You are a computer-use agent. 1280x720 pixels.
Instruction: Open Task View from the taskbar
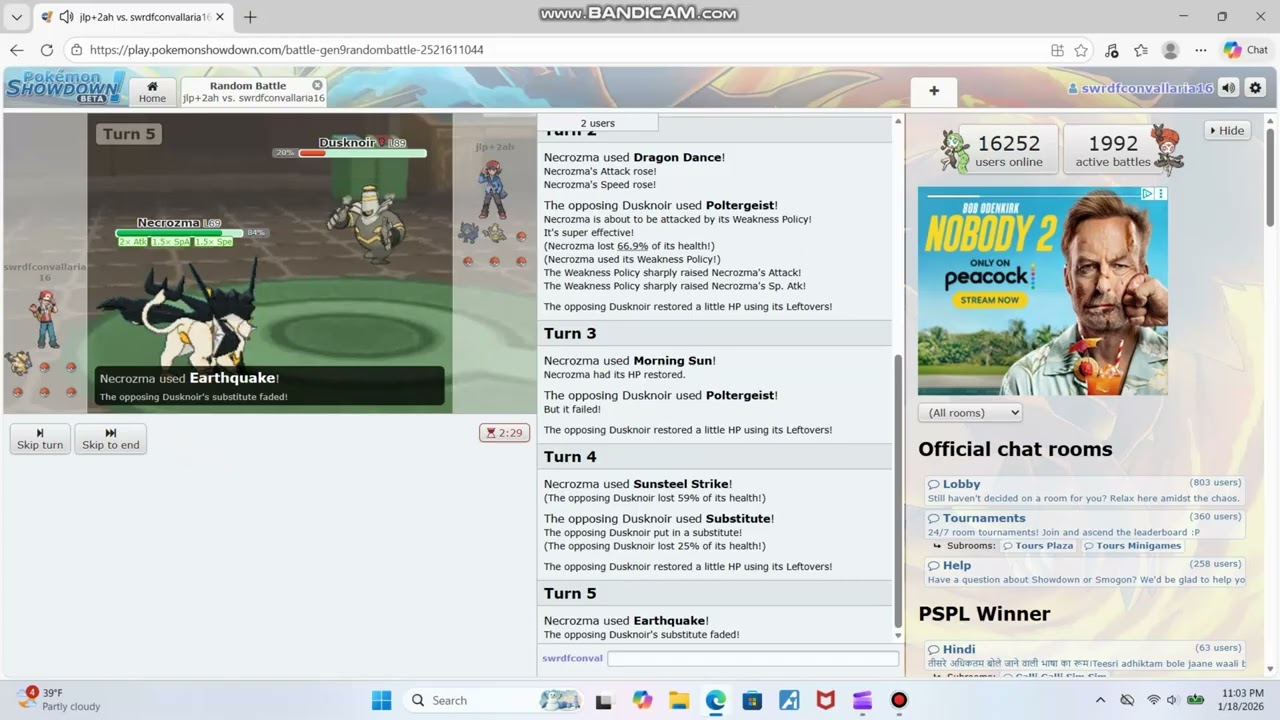click(604, 700)
